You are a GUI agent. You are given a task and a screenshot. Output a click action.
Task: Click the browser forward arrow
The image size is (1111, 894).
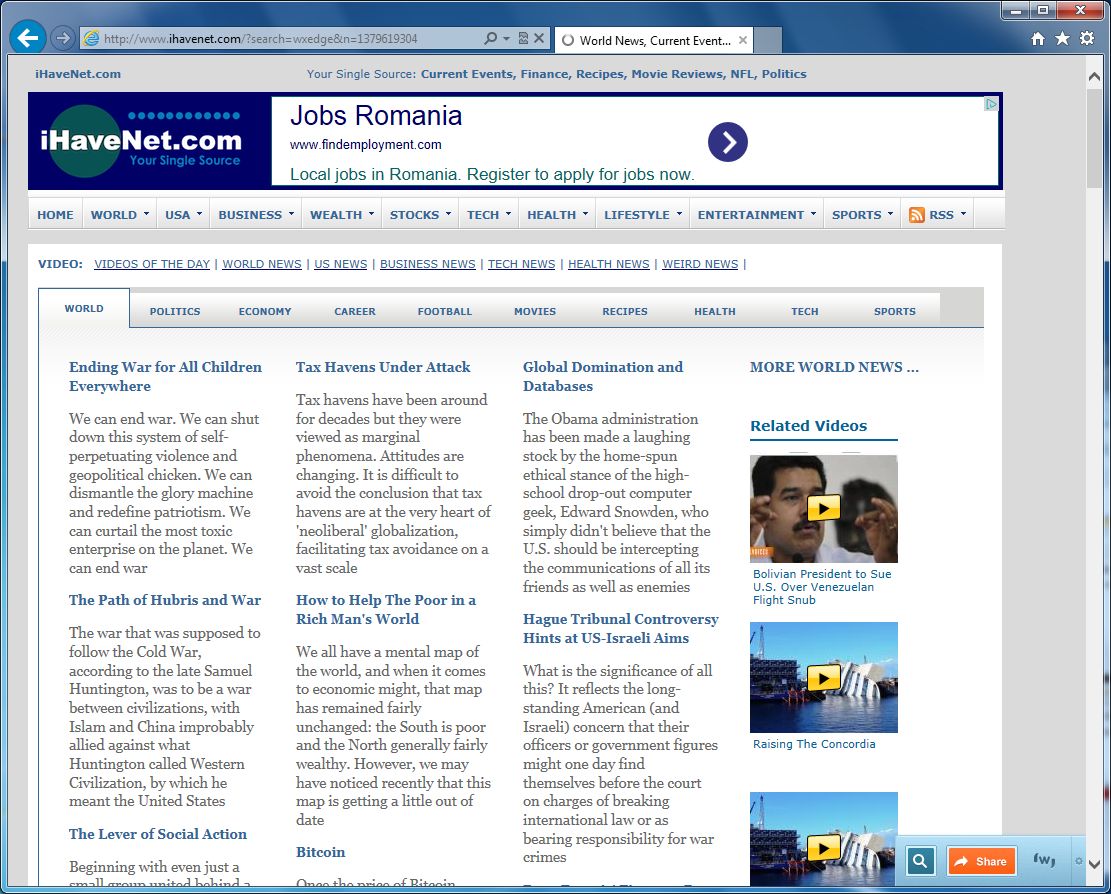(63, 38)
